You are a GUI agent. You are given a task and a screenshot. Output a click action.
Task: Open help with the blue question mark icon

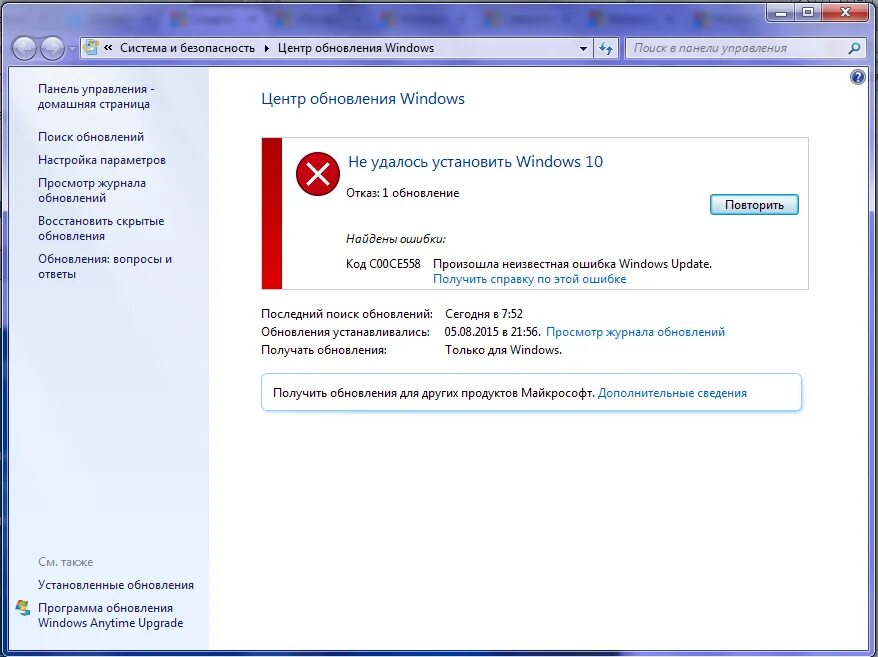857,77
